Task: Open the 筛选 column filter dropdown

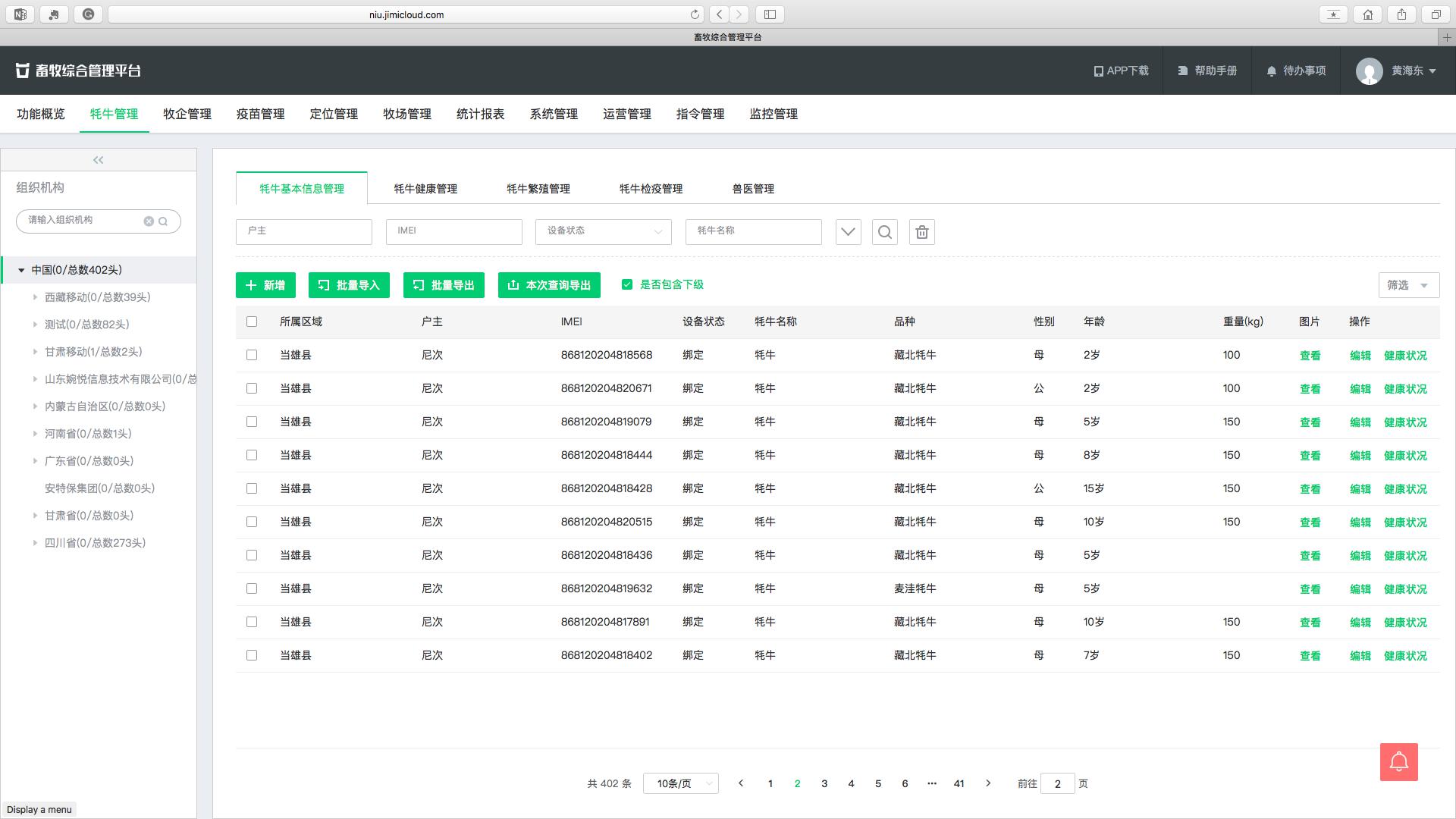Action: pos(1408,285)
